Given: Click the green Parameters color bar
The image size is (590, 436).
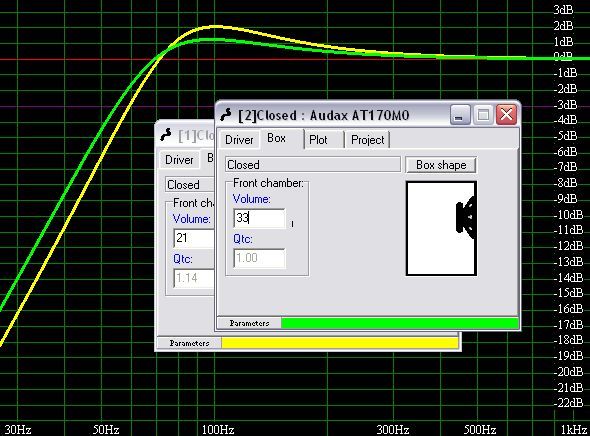Looking at the screenshot, I should pos(400,323).
